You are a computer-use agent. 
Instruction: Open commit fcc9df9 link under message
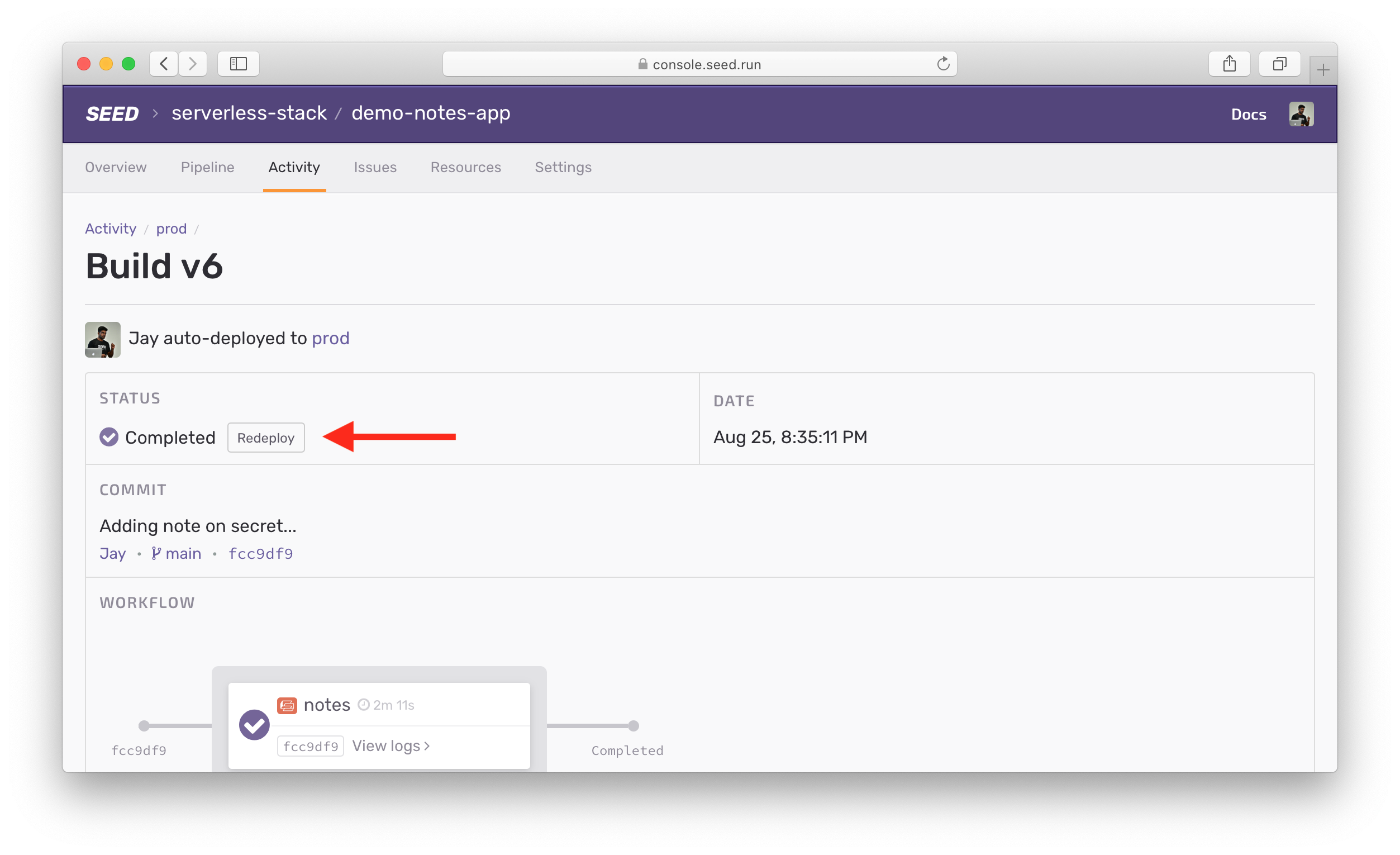click(x=260, y=554)
